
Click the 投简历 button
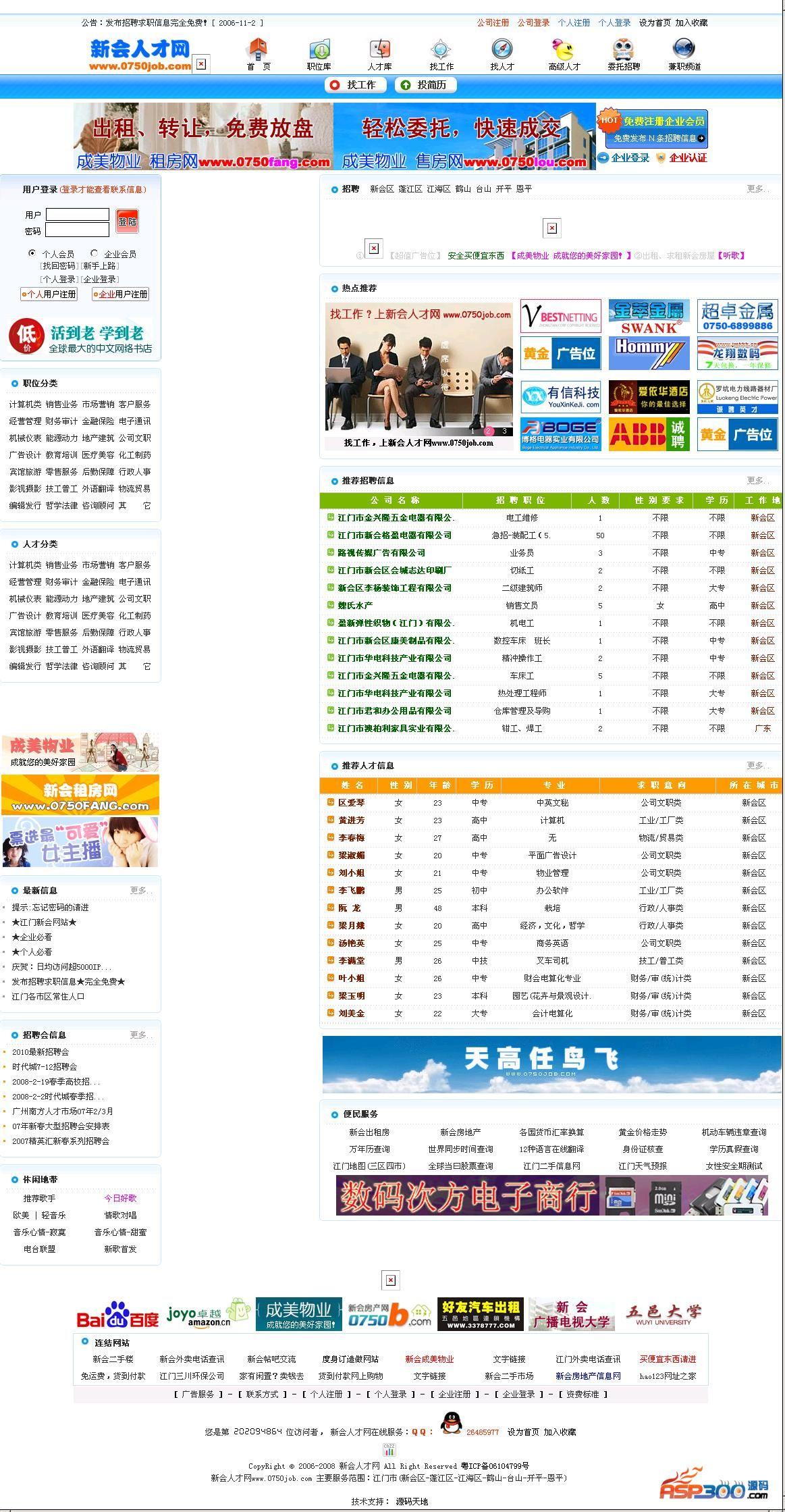point(425,85)
